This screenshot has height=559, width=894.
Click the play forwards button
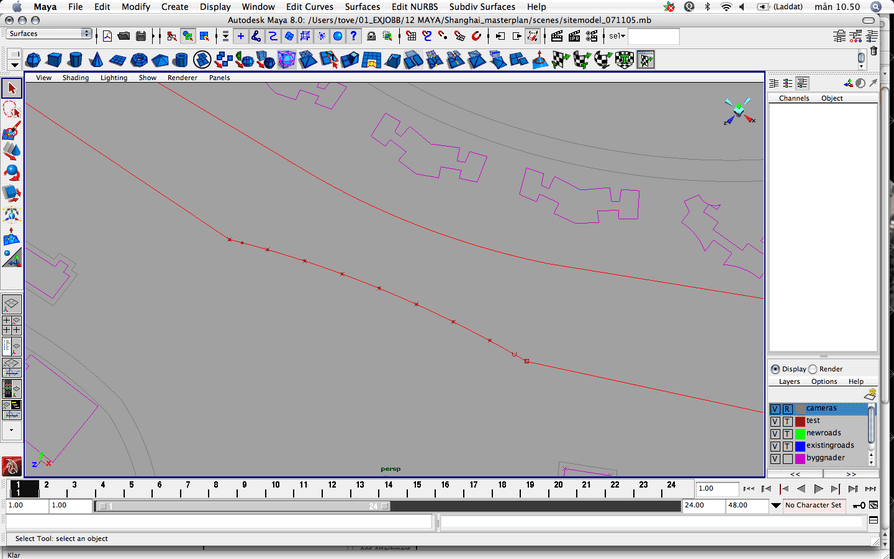(818, 489)
